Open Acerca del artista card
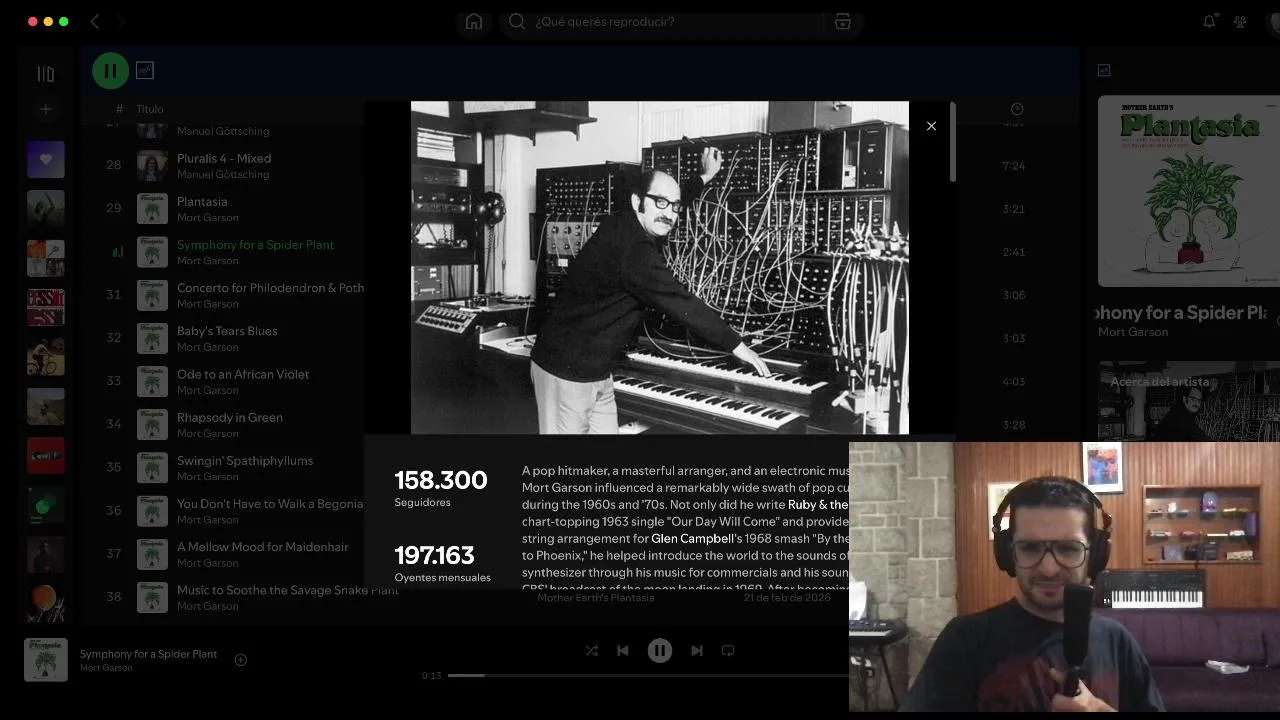The image size is (1280, 720). (1189, 400)
